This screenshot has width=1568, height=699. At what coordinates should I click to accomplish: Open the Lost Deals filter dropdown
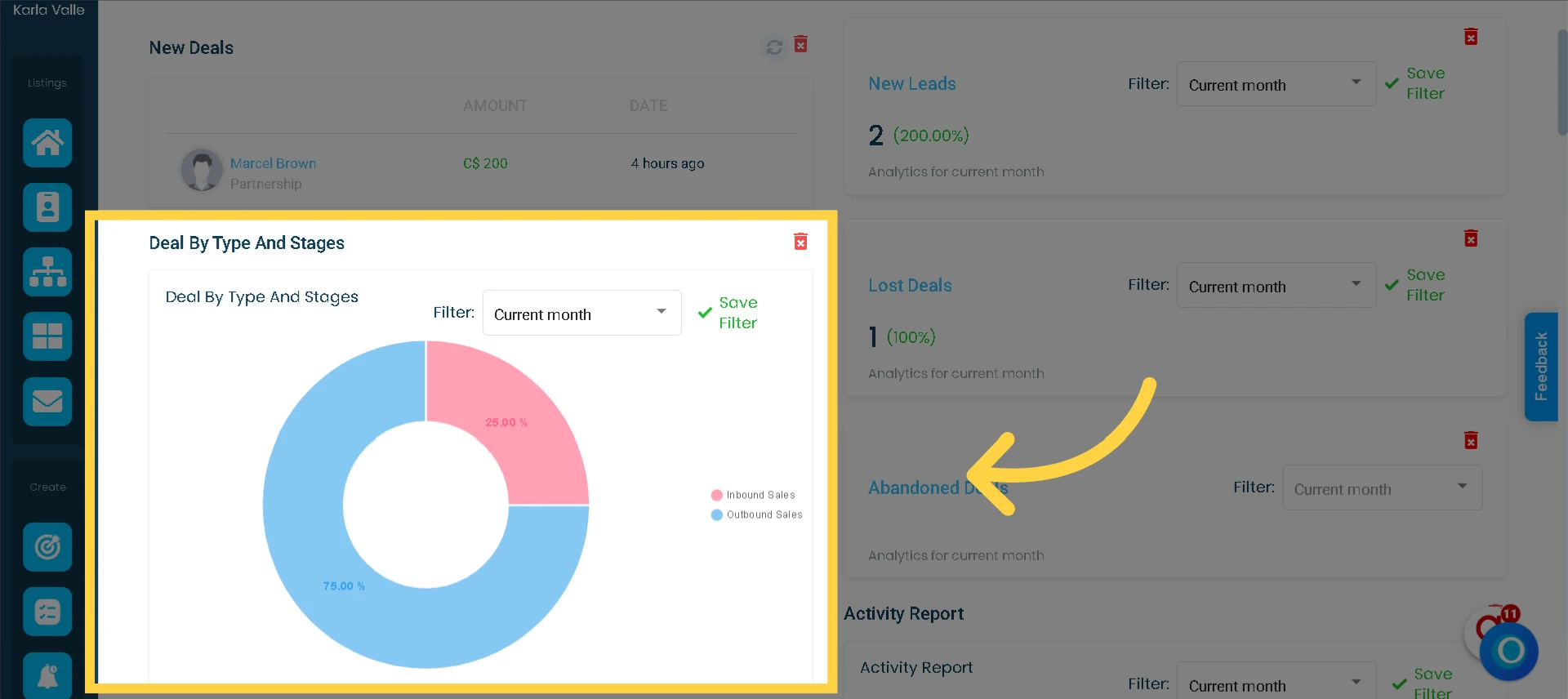1276,285
